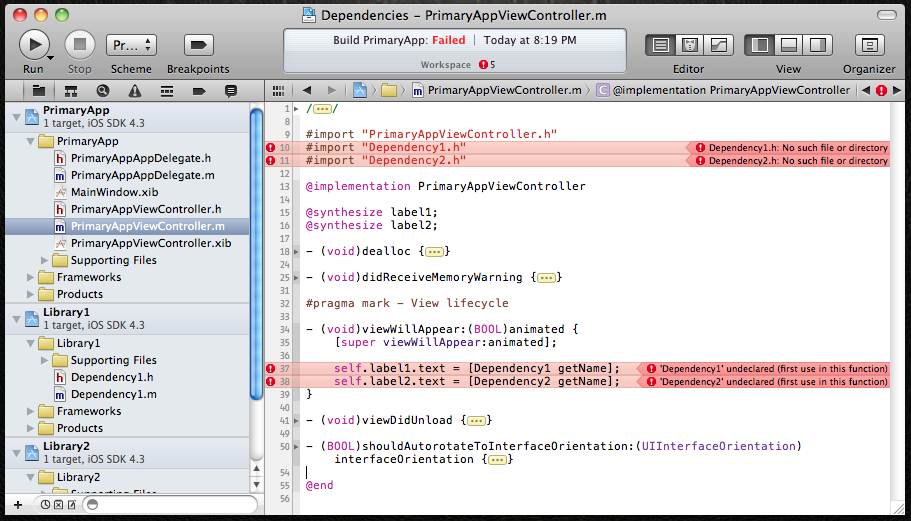Open PrimaryAppViewController.h
The image size is (911, 521).
(x=146, y=209)
